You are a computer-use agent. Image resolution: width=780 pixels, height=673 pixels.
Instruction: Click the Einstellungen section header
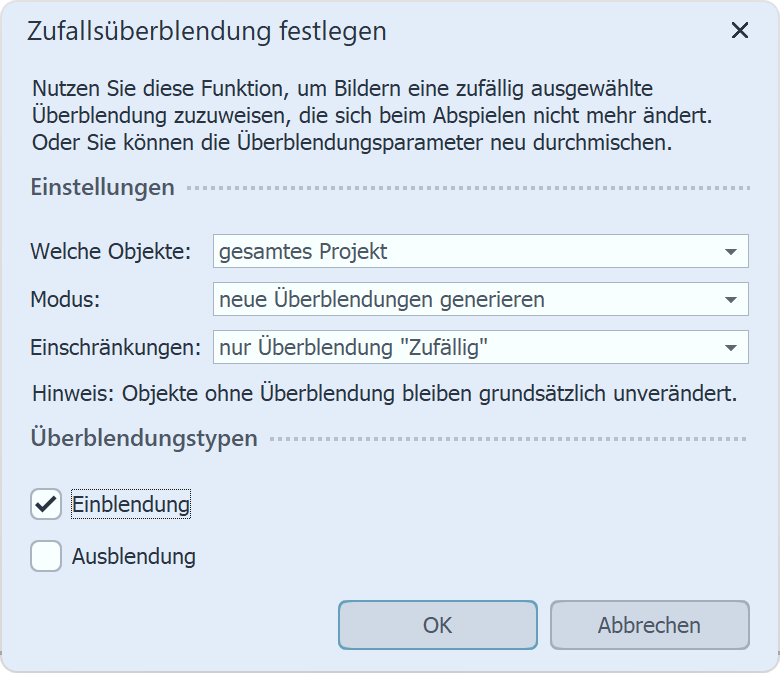point(103,187)
